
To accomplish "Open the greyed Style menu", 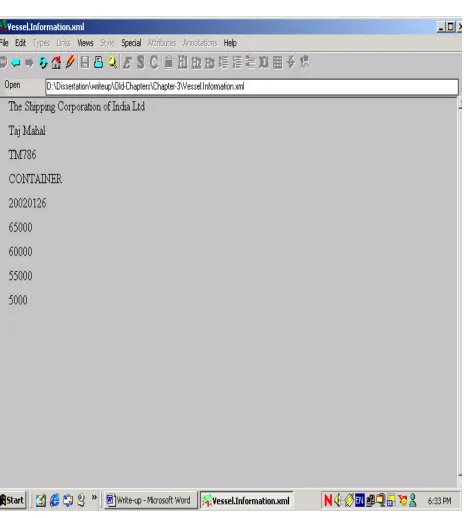I will tap(107, 43).
